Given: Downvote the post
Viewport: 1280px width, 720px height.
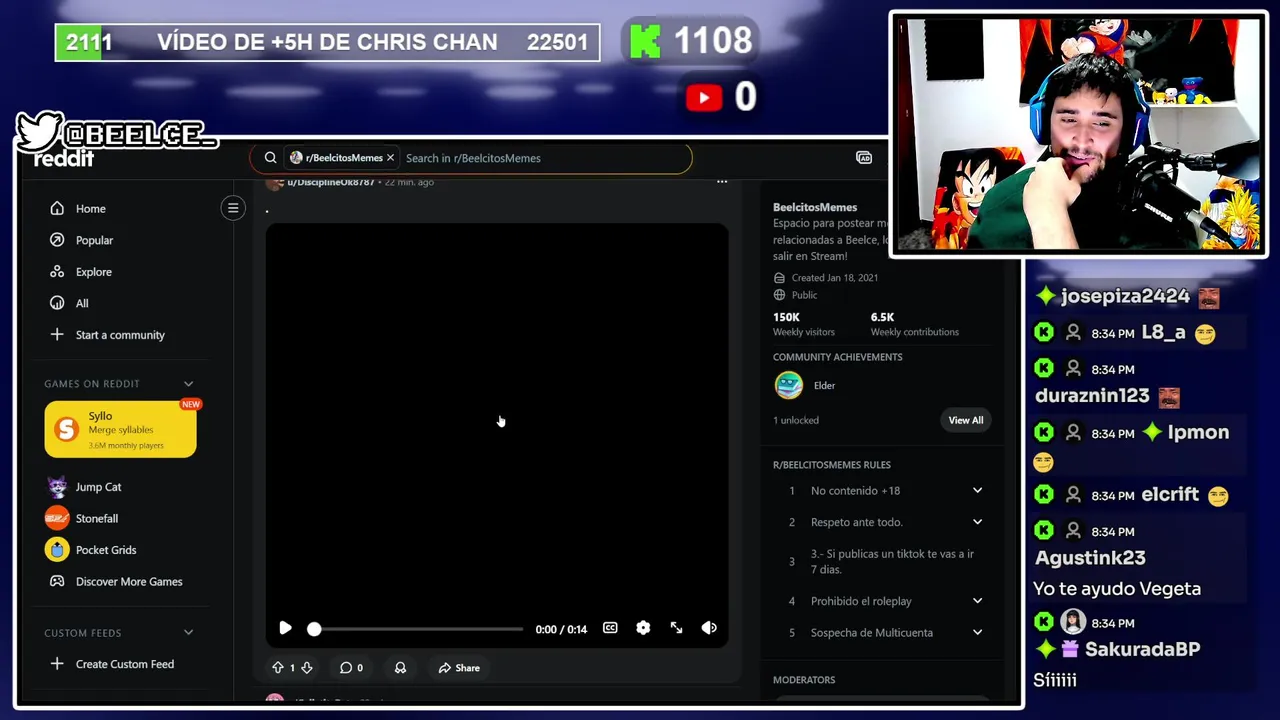Looking at the screenshot, I should [307, 668].
